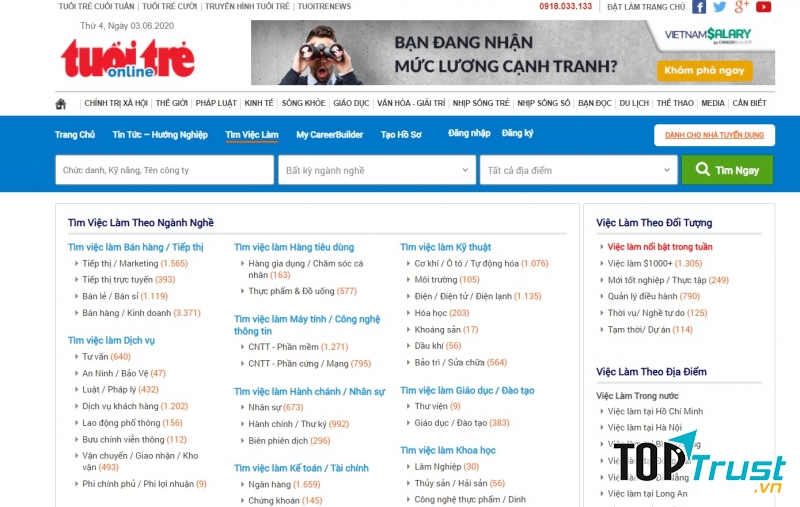Click the Dành cho nhà tuyển dụng button
Image resolution: width=800 pixels, height=507 pixels.
(x=714, y=135)
